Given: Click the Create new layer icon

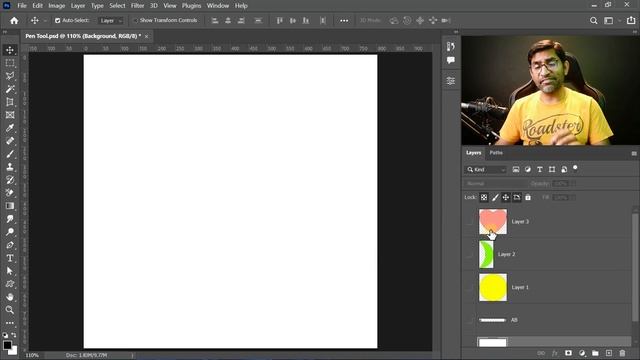Looking at the screenshot, I should [609, 353].
